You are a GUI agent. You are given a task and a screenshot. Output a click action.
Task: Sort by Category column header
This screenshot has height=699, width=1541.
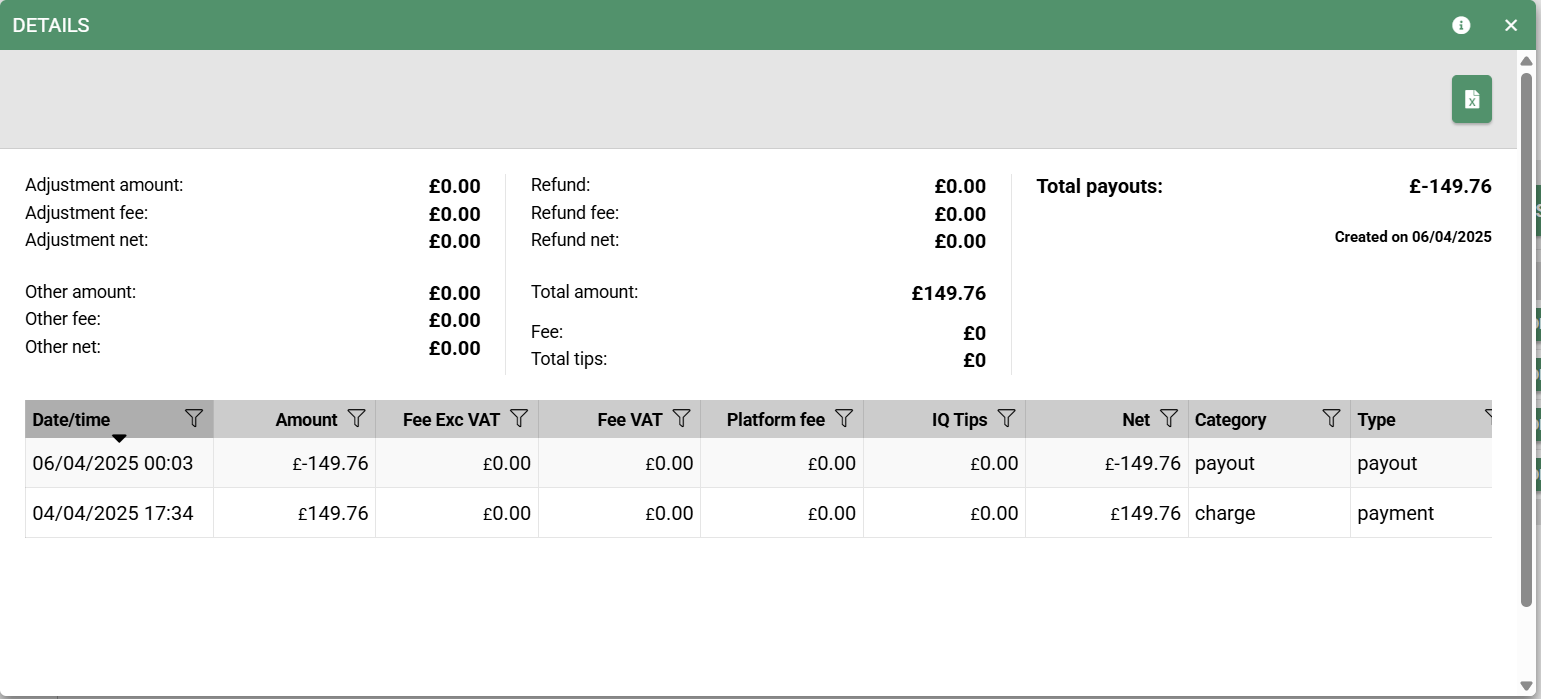coord(1230,420)
